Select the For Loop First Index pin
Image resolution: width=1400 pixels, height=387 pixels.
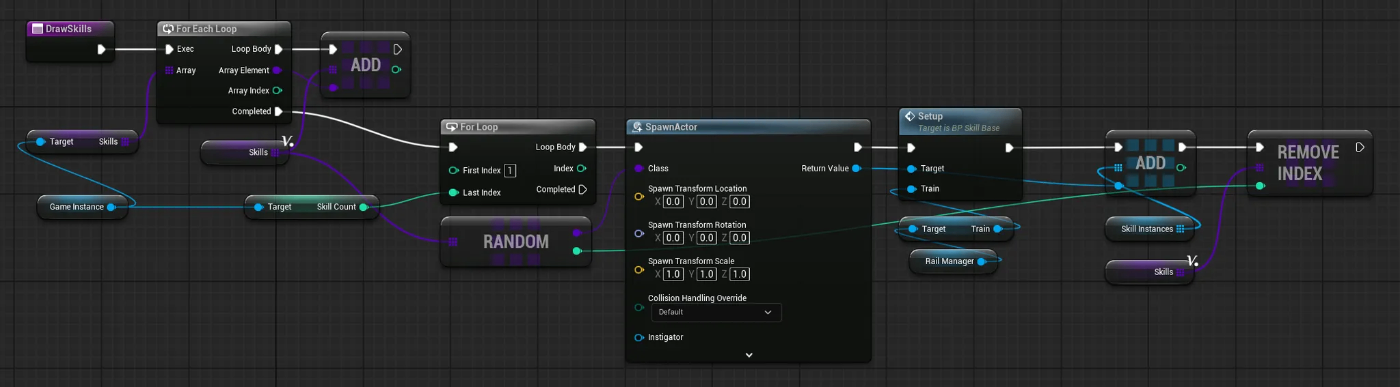(x=454, y=170)
